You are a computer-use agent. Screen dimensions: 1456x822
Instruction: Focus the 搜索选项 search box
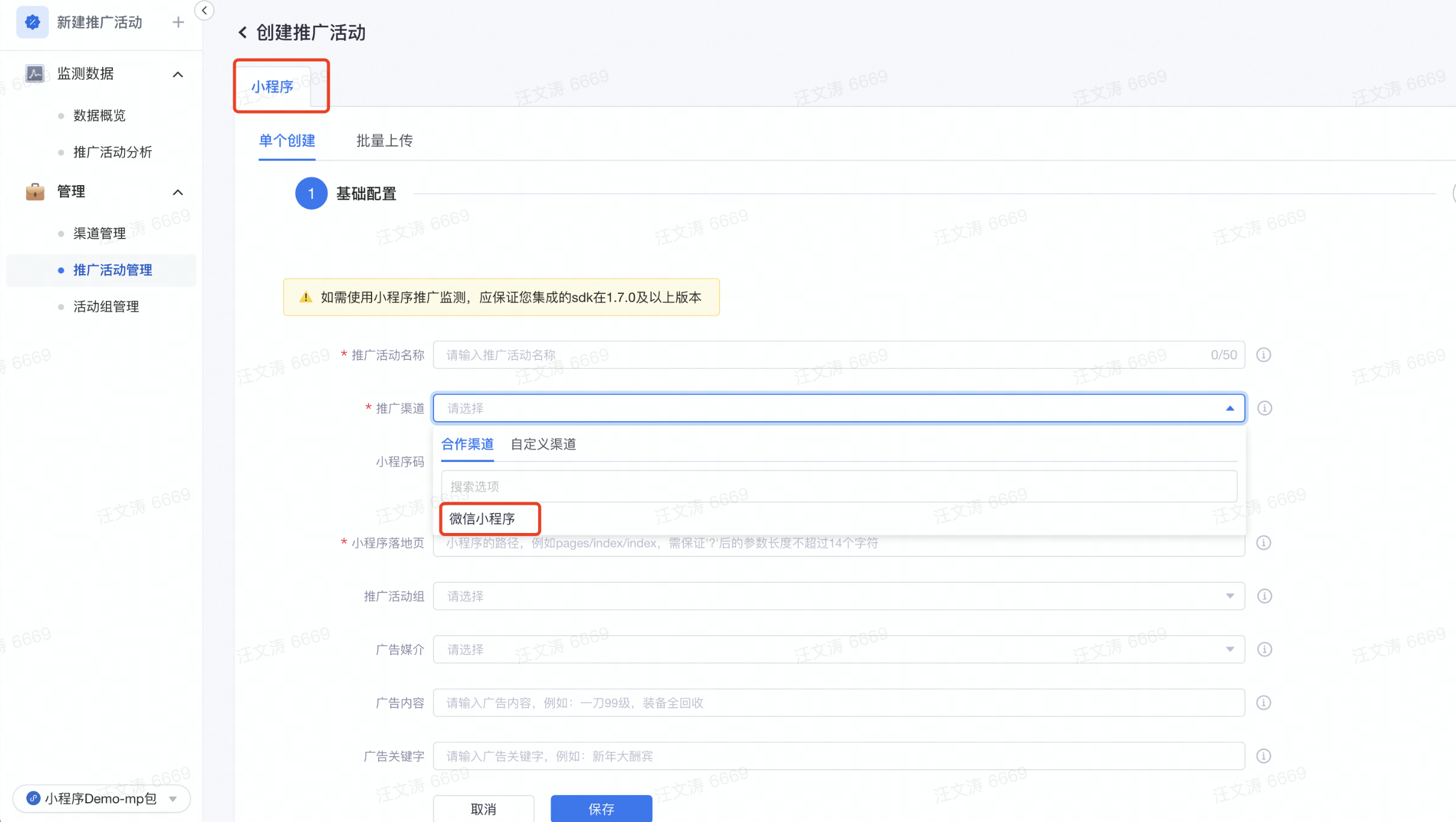839,486
